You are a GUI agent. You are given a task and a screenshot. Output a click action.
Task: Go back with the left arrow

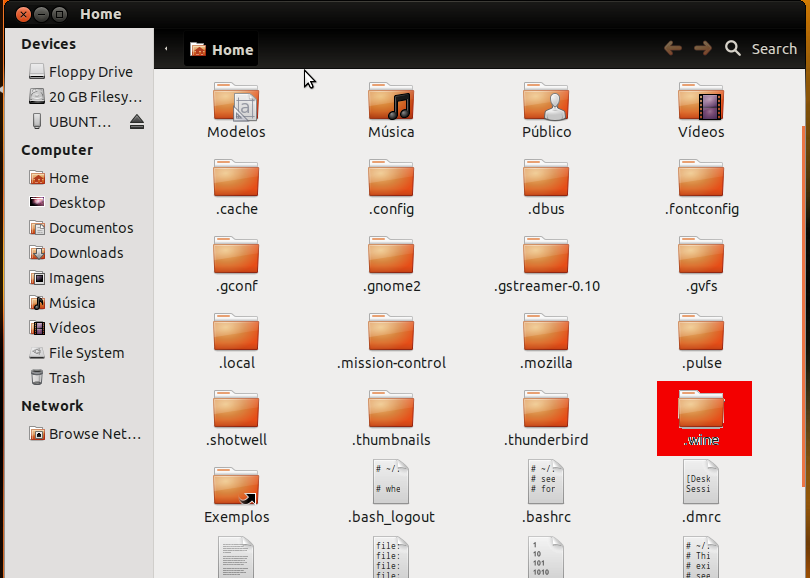click(673, 49)
